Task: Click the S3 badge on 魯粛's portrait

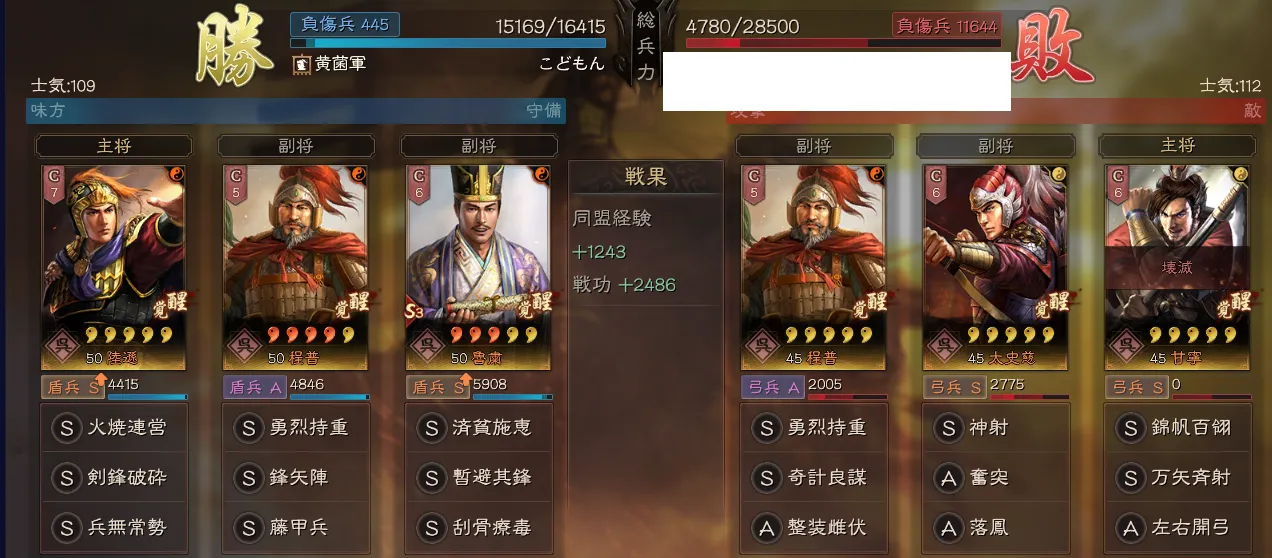Action: [x=413, y=312]
